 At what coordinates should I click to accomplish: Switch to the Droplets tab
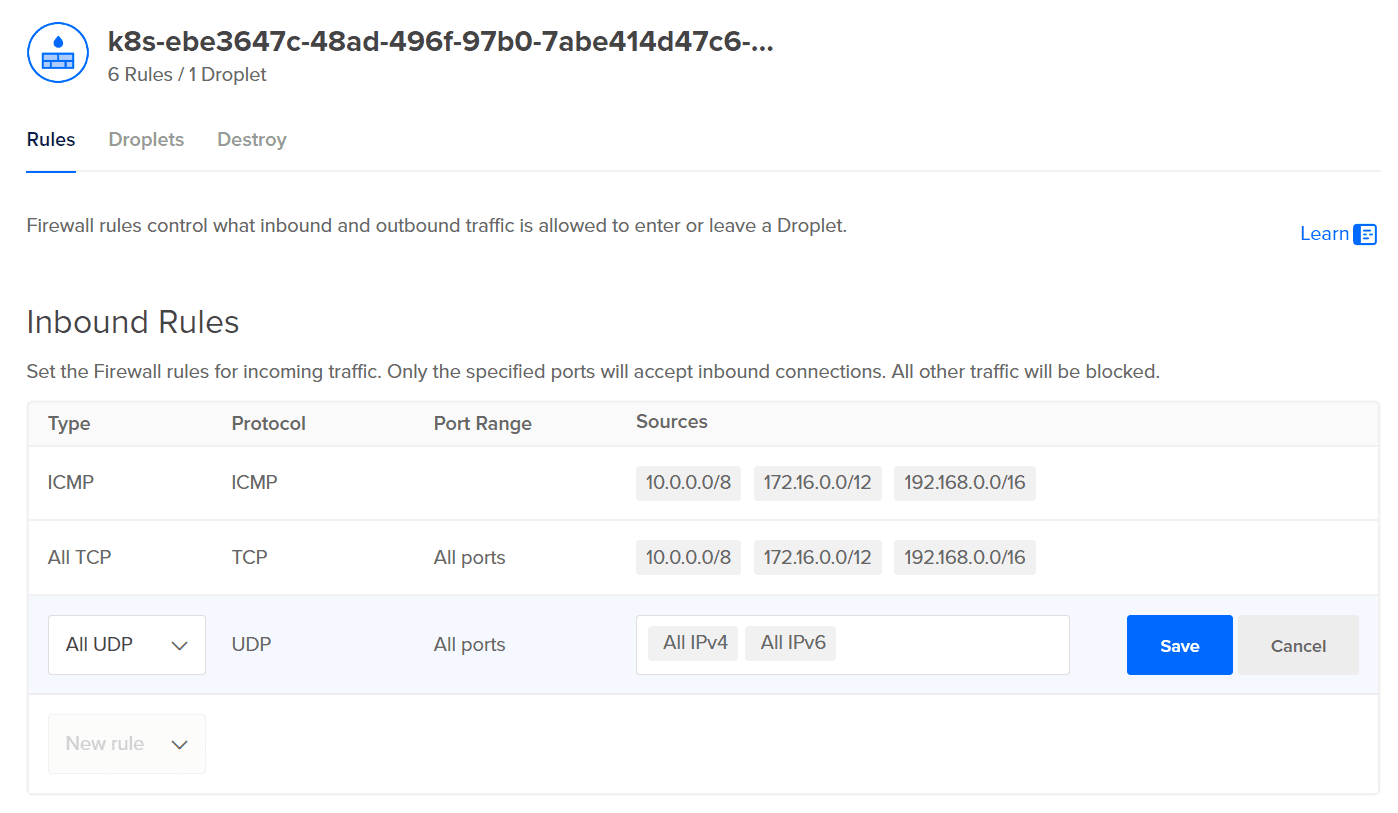[146, 140]
